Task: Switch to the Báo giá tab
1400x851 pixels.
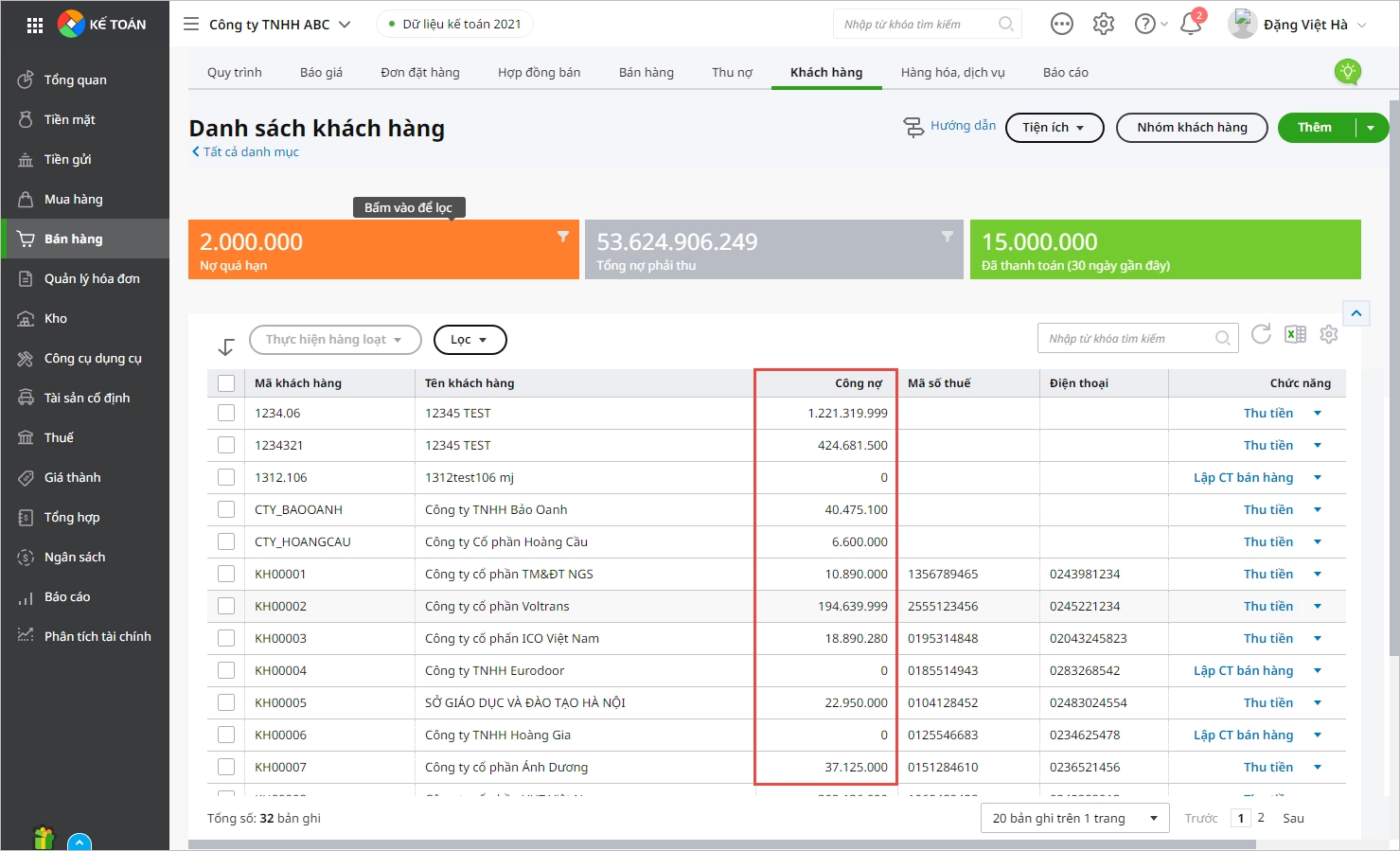Action: [x=321, y=72]
